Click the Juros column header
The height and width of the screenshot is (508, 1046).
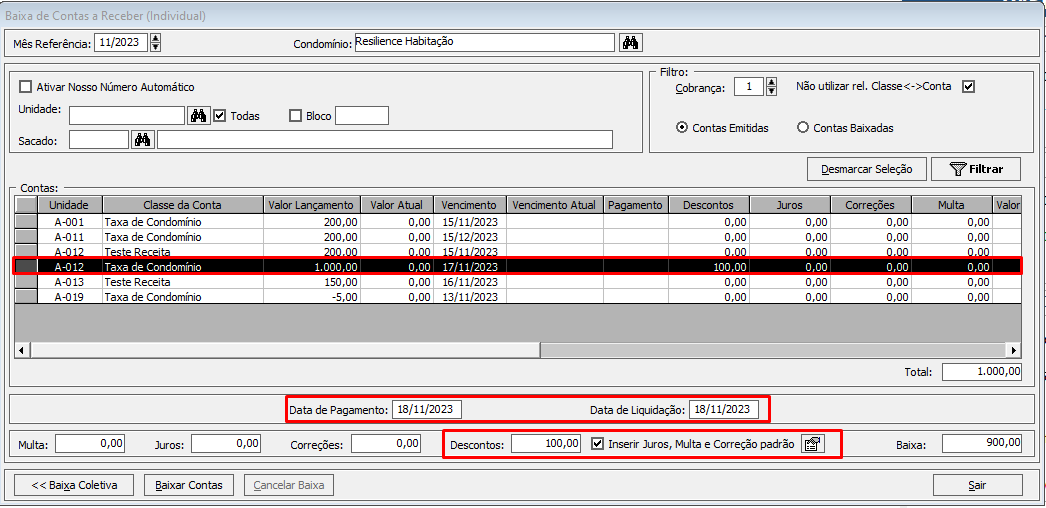click(790, 204)
